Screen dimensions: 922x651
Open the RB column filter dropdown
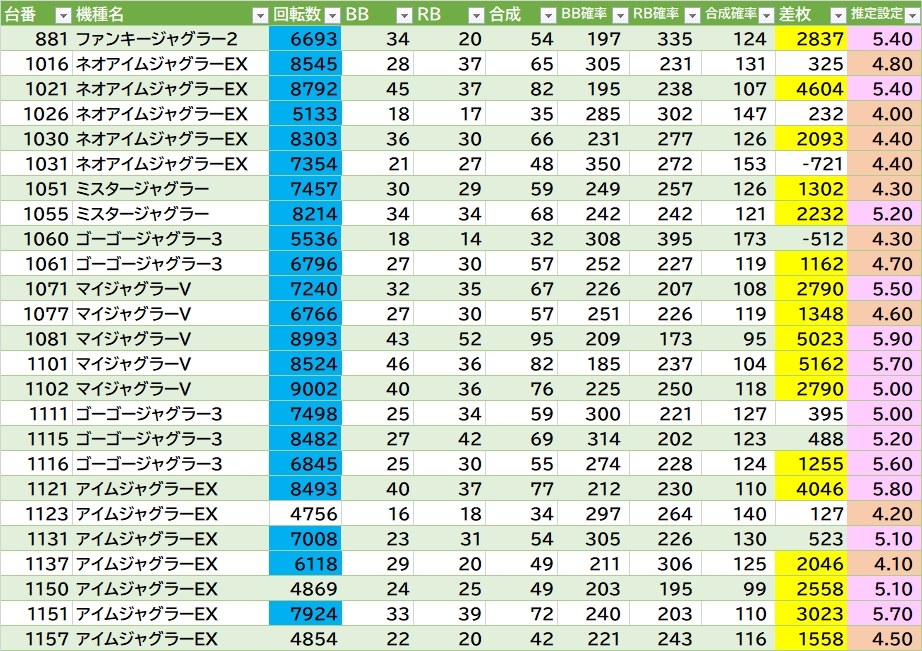pyautogui.click(x=476, y=15)
